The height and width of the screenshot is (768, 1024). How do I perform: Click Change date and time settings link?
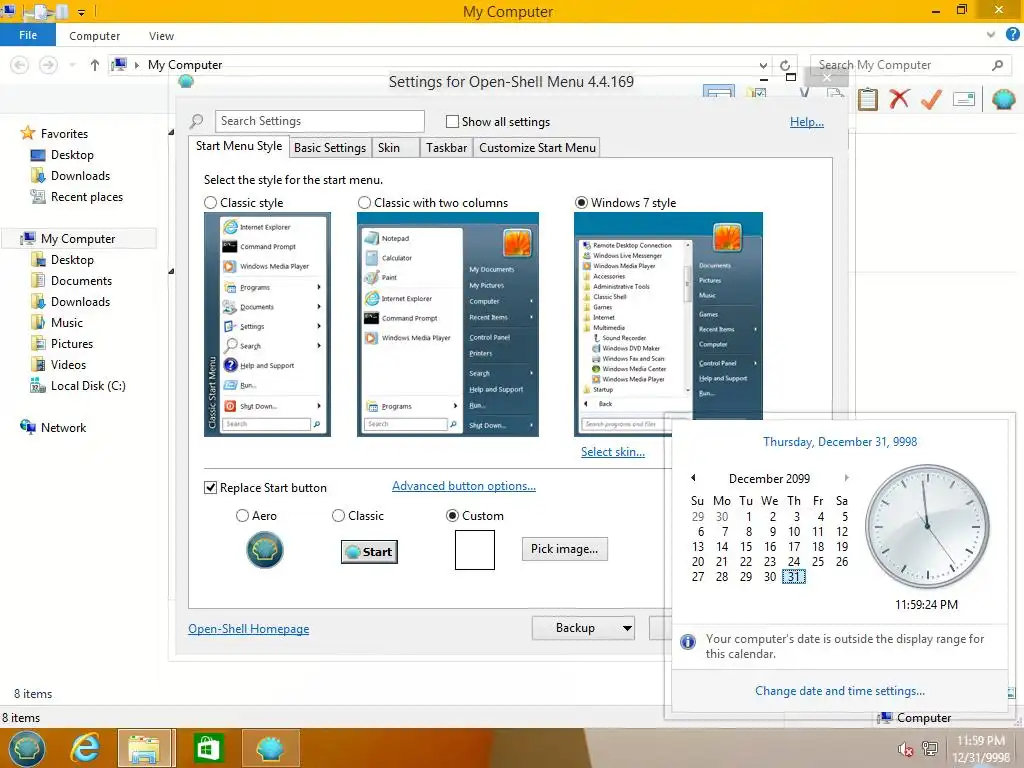tap(840, 690)
